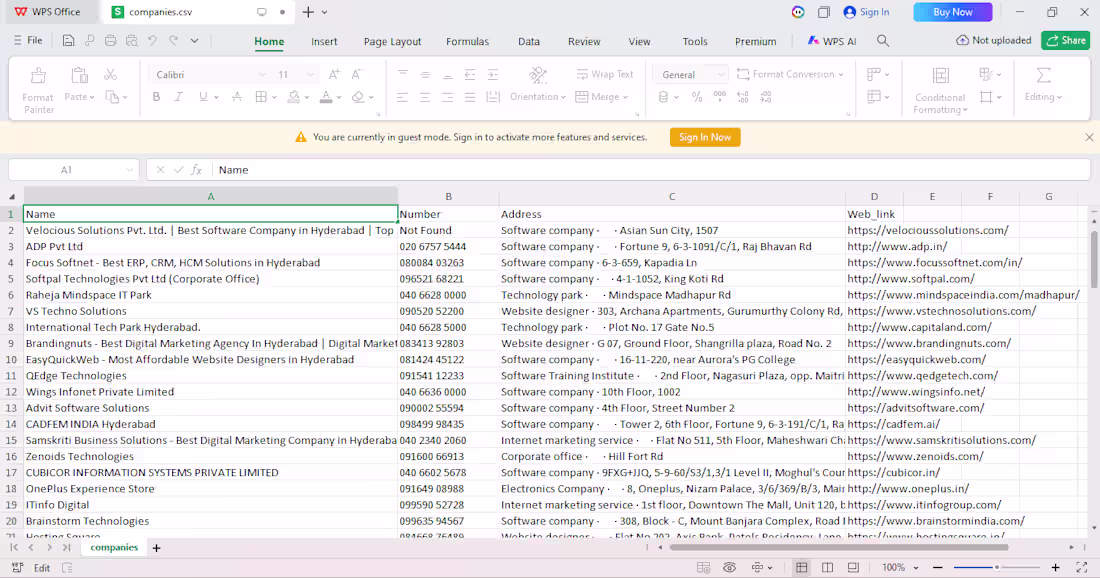Click Wrap Text button
1100x578 pixels.
pyautogui.click(x=605, y=74)
